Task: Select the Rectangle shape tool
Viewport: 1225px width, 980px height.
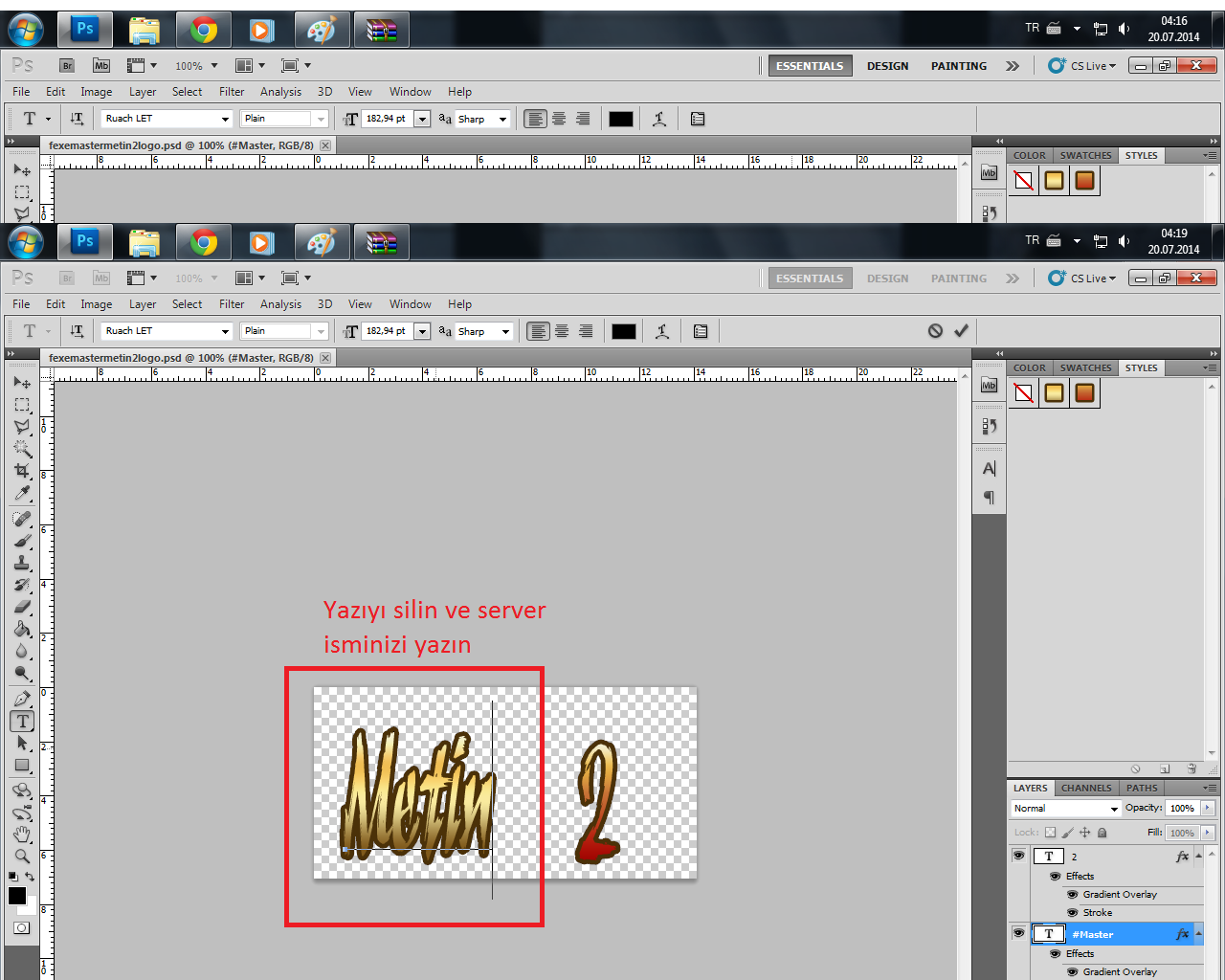Action: [x=22, y=766]
